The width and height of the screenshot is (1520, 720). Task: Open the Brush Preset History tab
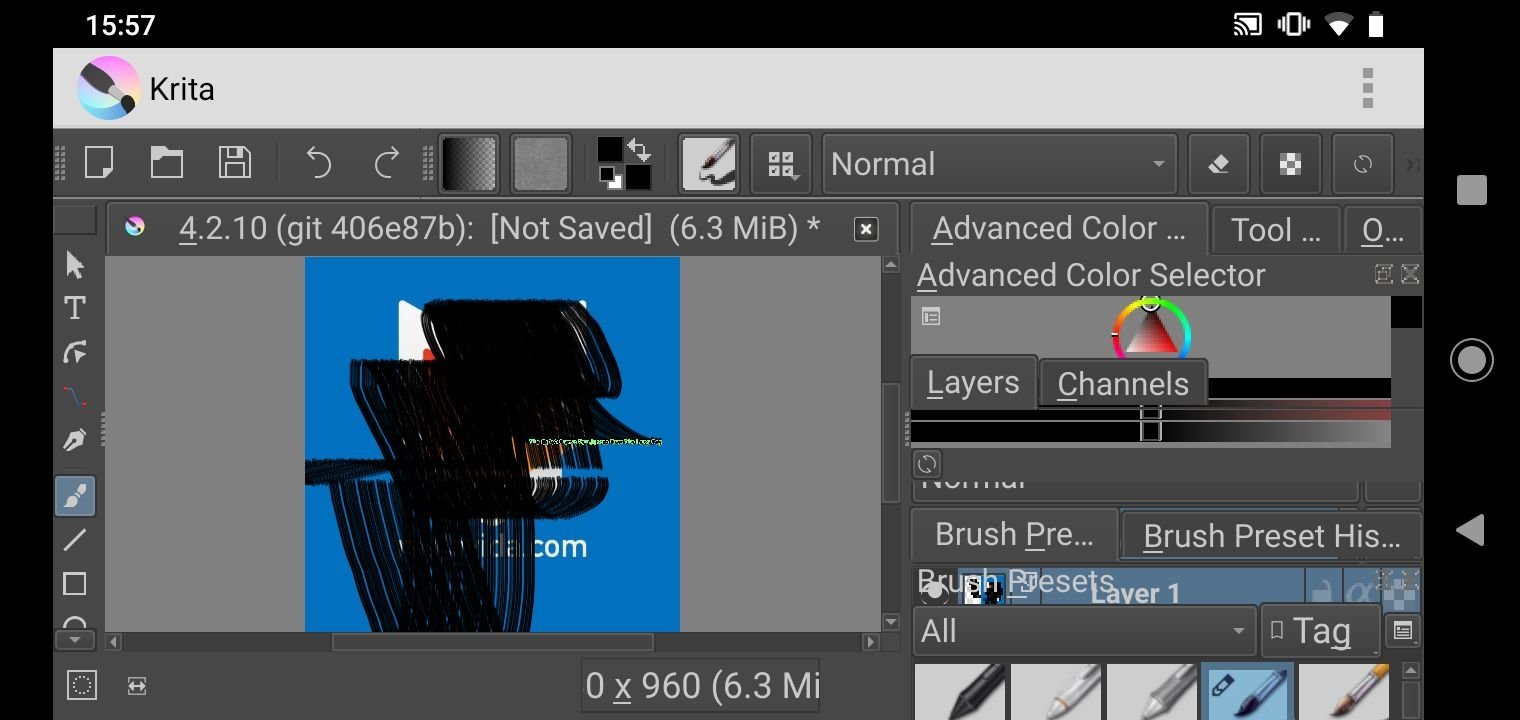1271,536
